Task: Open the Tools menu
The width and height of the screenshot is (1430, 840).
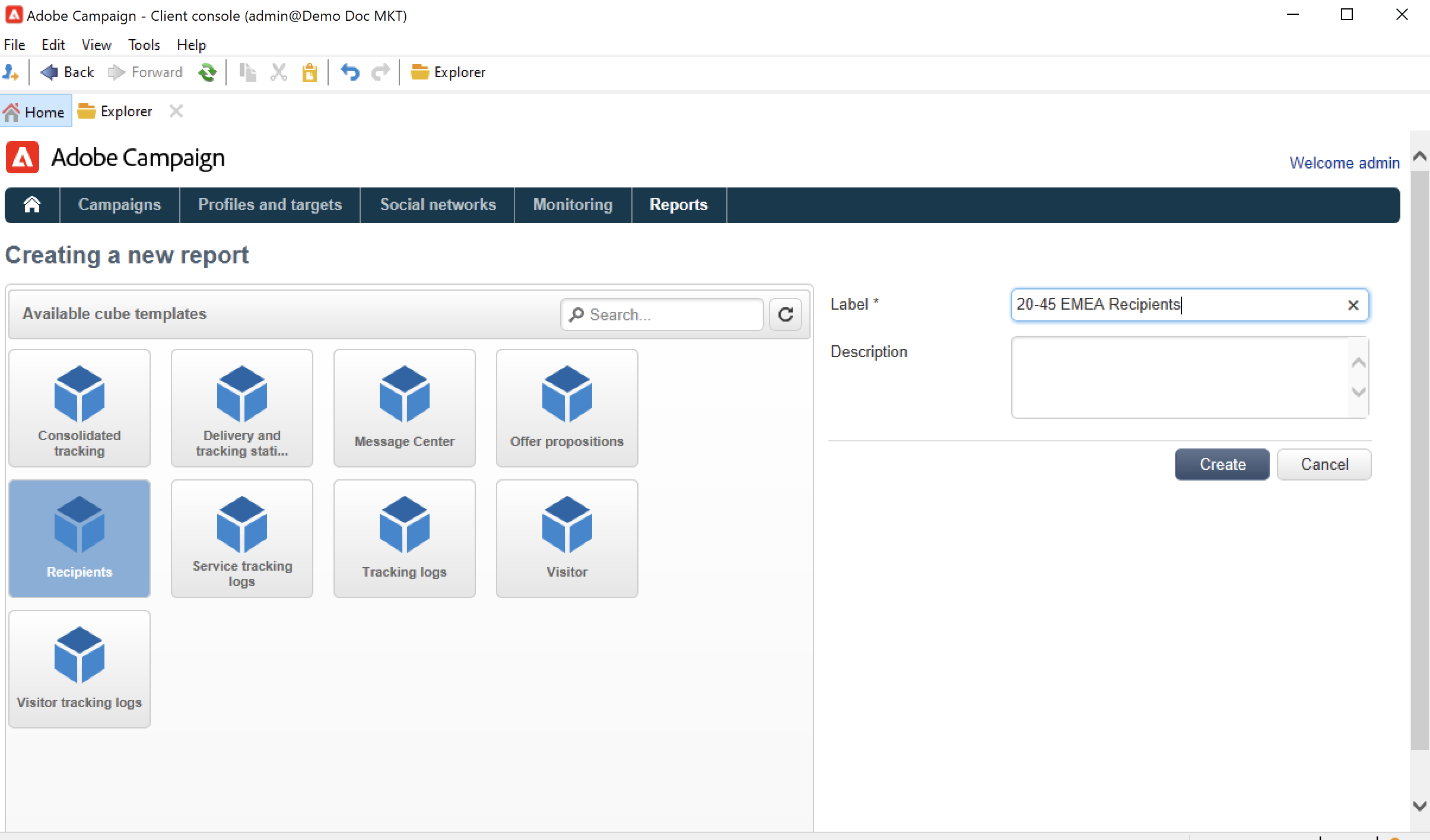Action: click(144, 44)
